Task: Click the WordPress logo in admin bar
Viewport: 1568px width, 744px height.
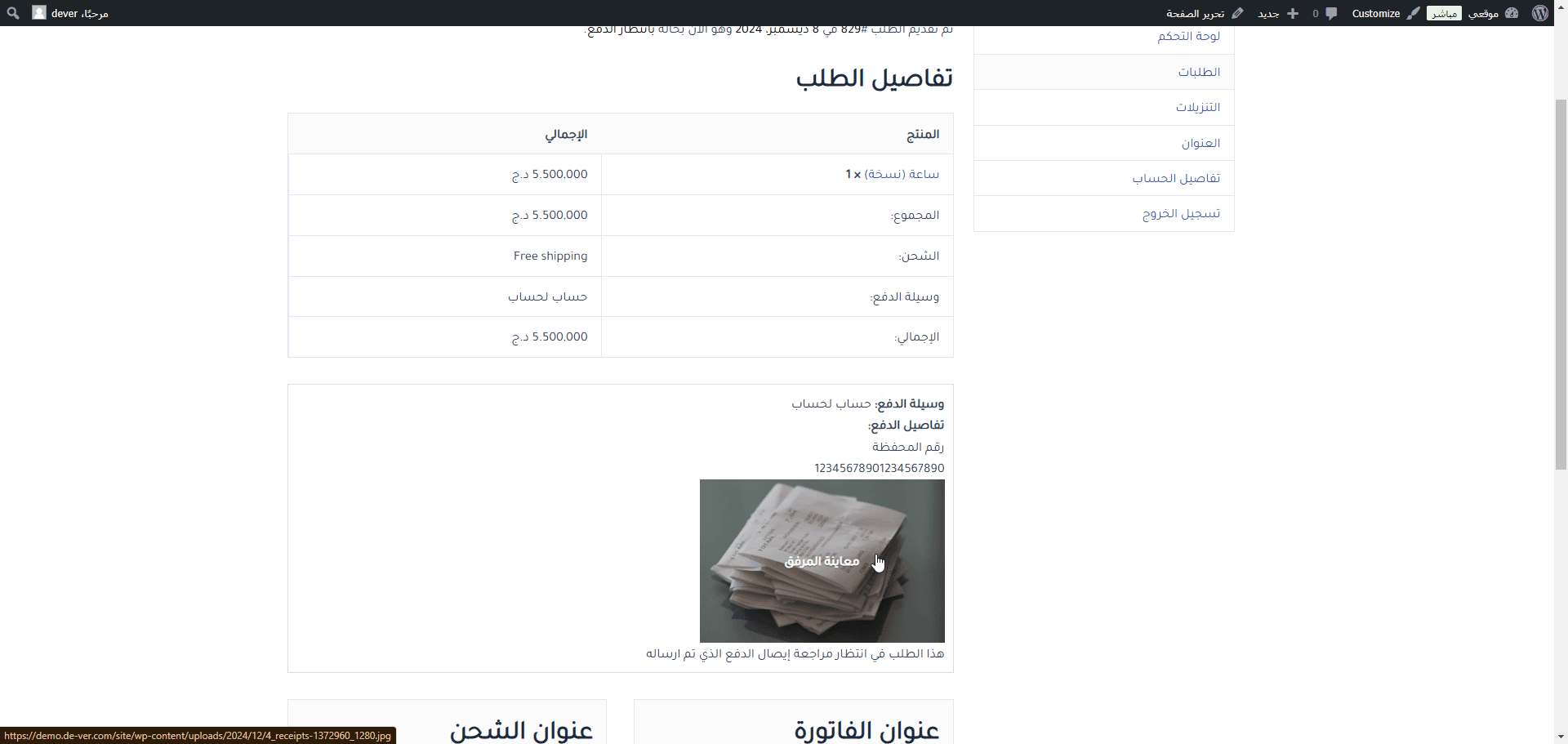Action: pyautogui.click(x=1540, y=13)
